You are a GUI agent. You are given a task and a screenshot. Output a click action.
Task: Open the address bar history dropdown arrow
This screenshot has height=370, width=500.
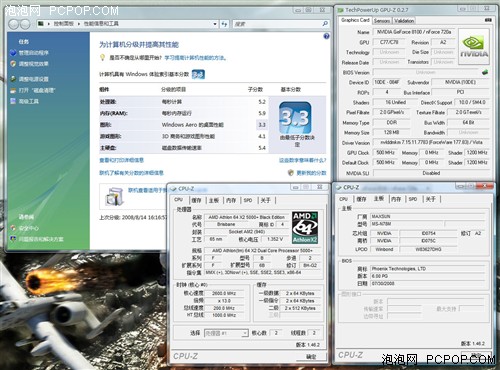(215, 24)
